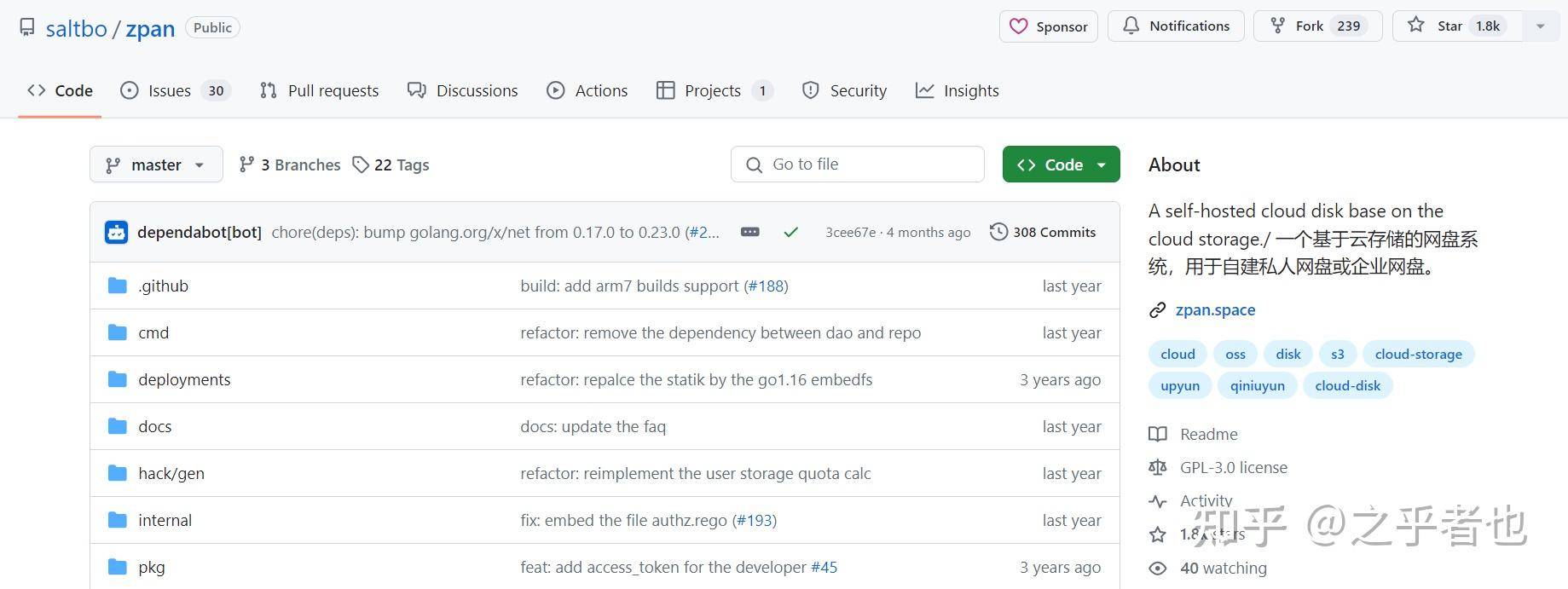1568x589 pixels.
Task: Open the 40 watching link
Action: [1224, 568]
